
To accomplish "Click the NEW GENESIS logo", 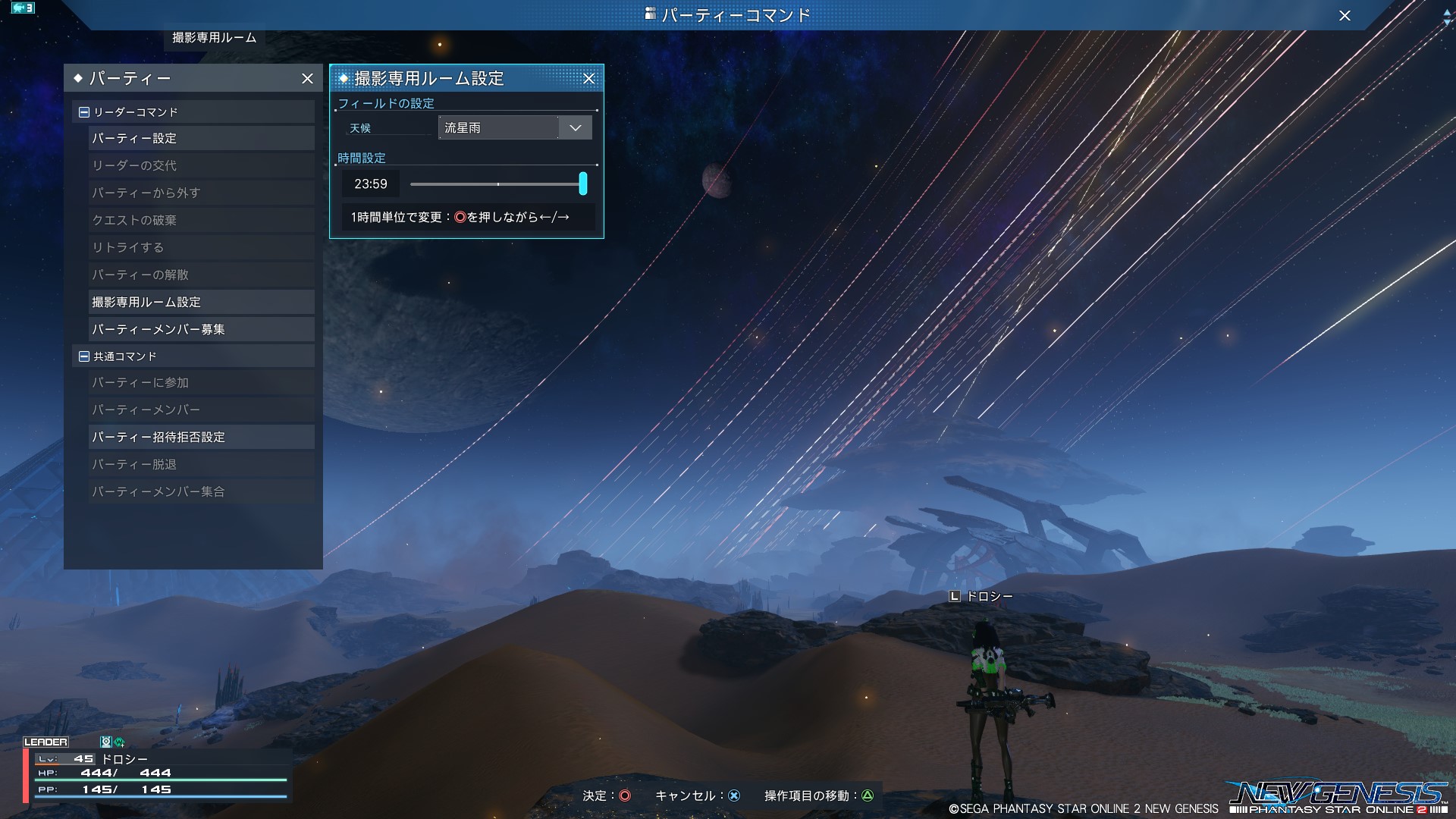I will coord(1339,796).
